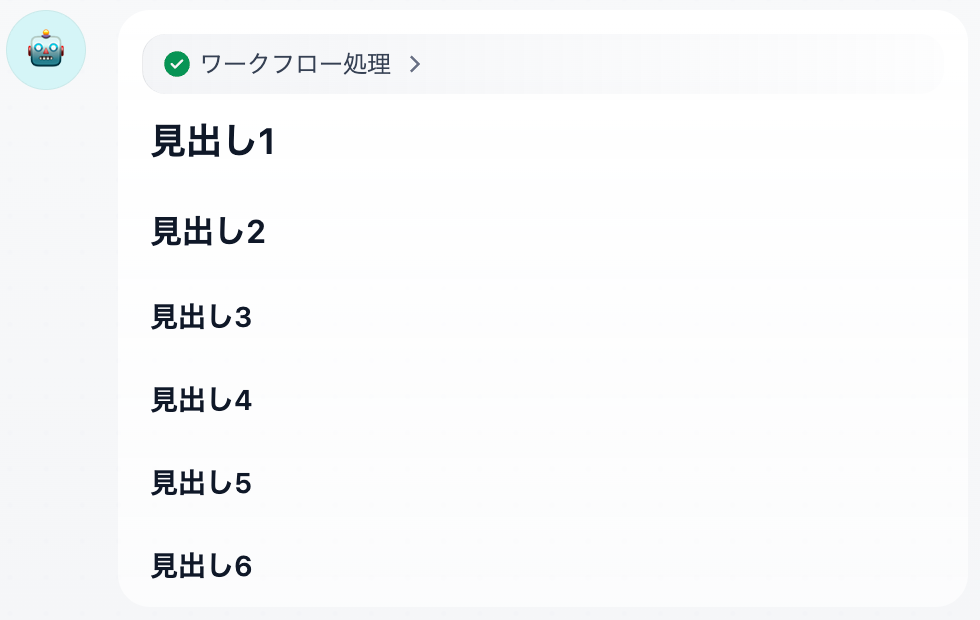Click the digit 6 in the last heading
980x620 pixels.
click(243, 566)
